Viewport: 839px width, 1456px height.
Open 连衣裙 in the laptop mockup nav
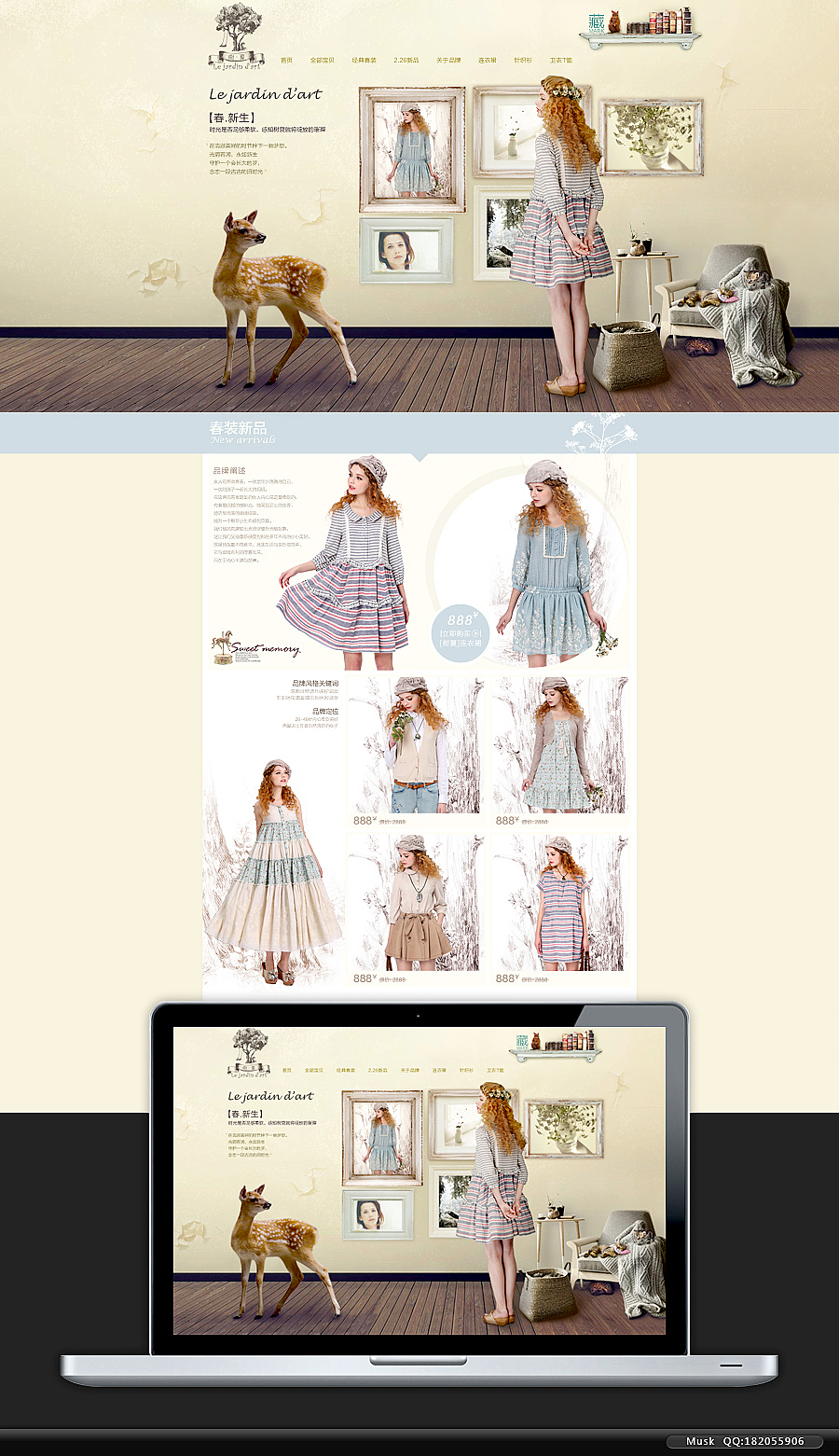(x=439, y=1070)
